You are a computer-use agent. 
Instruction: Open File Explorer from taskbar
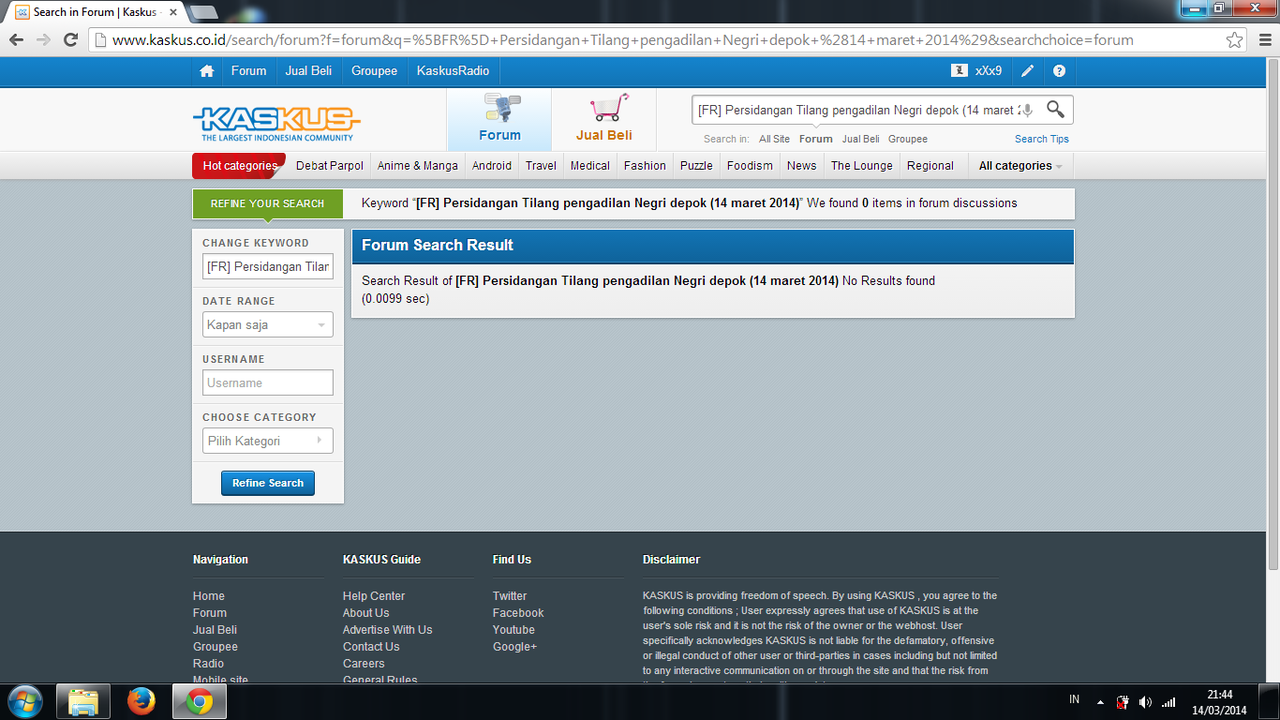83,702
